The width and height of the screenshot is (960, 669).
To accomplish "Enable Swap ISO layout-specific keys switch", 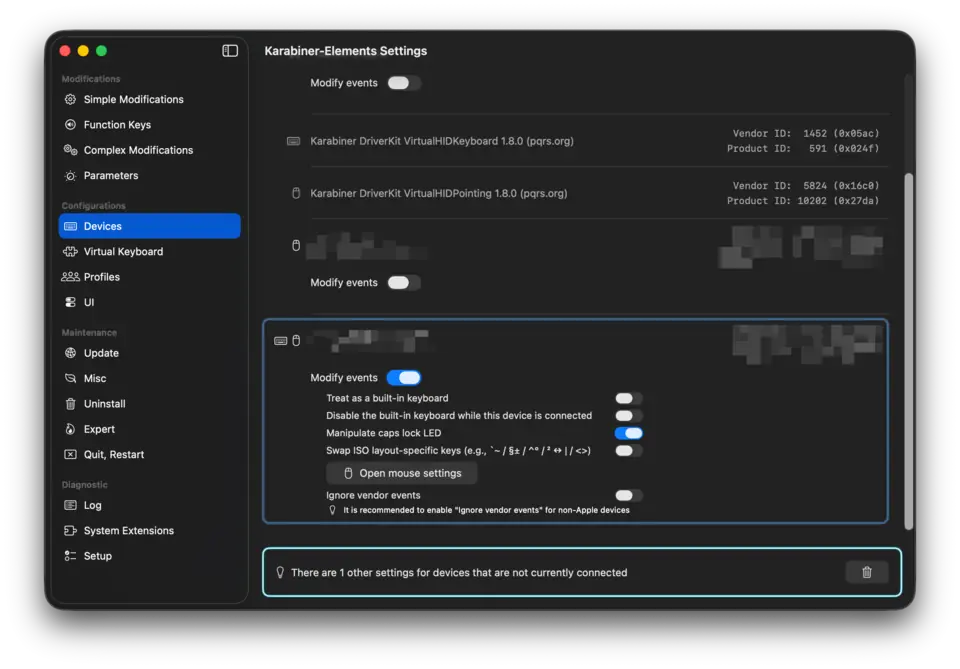I will point(629,450).
